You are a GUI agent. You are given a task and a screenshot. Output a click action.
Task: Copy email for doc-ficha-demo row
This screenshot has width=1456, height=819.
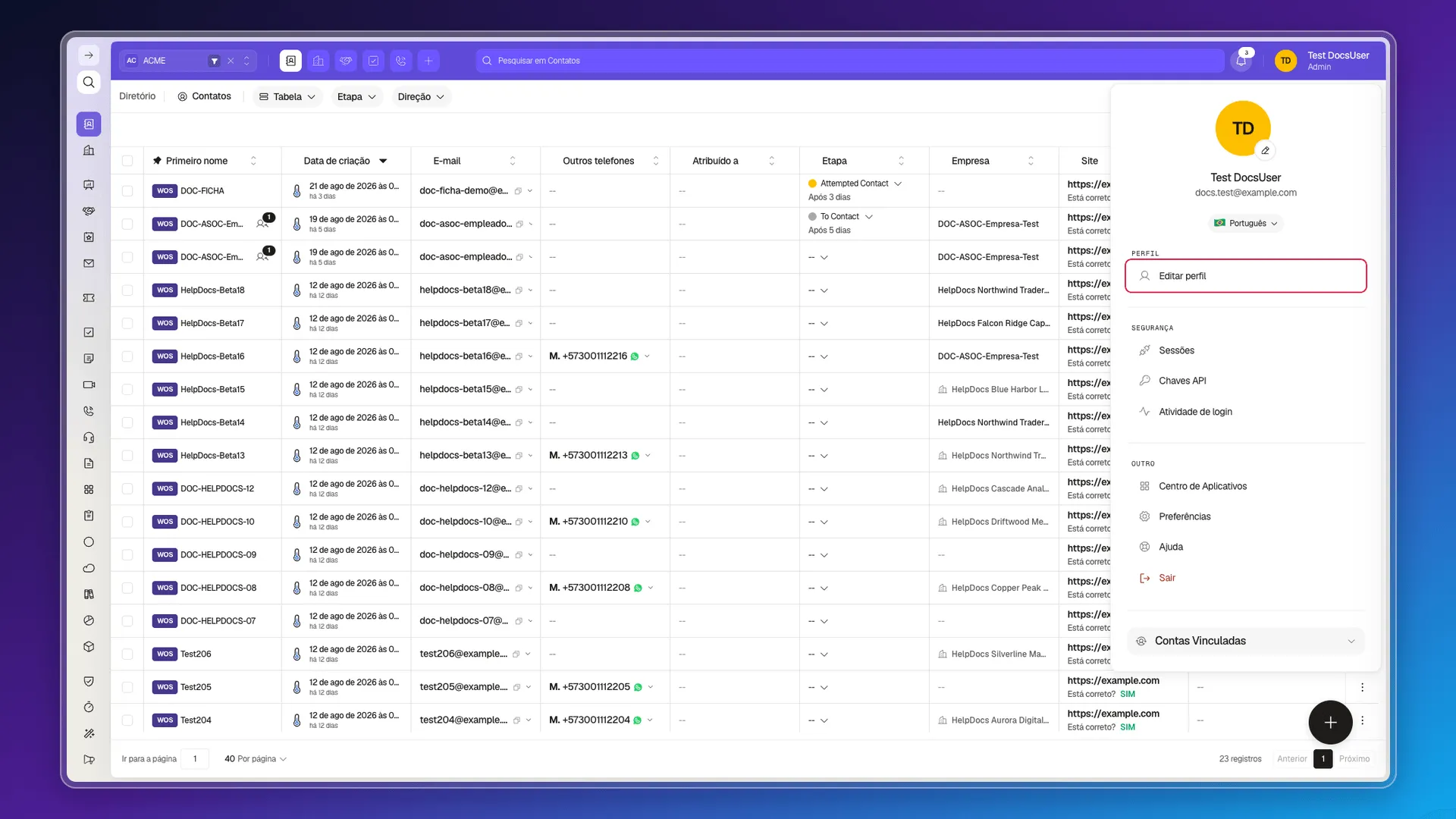point(518,191)
